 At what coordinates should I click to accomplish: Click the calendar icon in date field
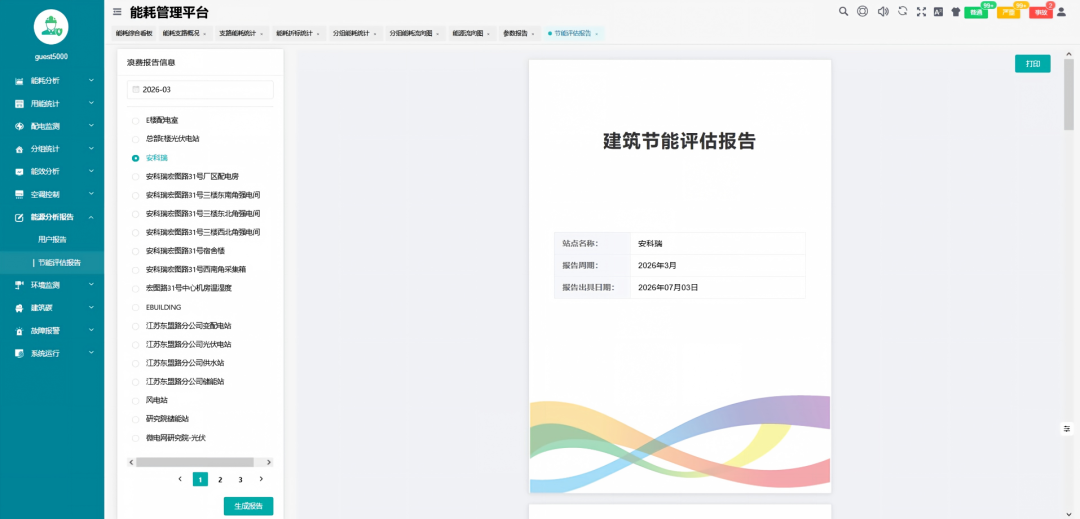(136, 89)
